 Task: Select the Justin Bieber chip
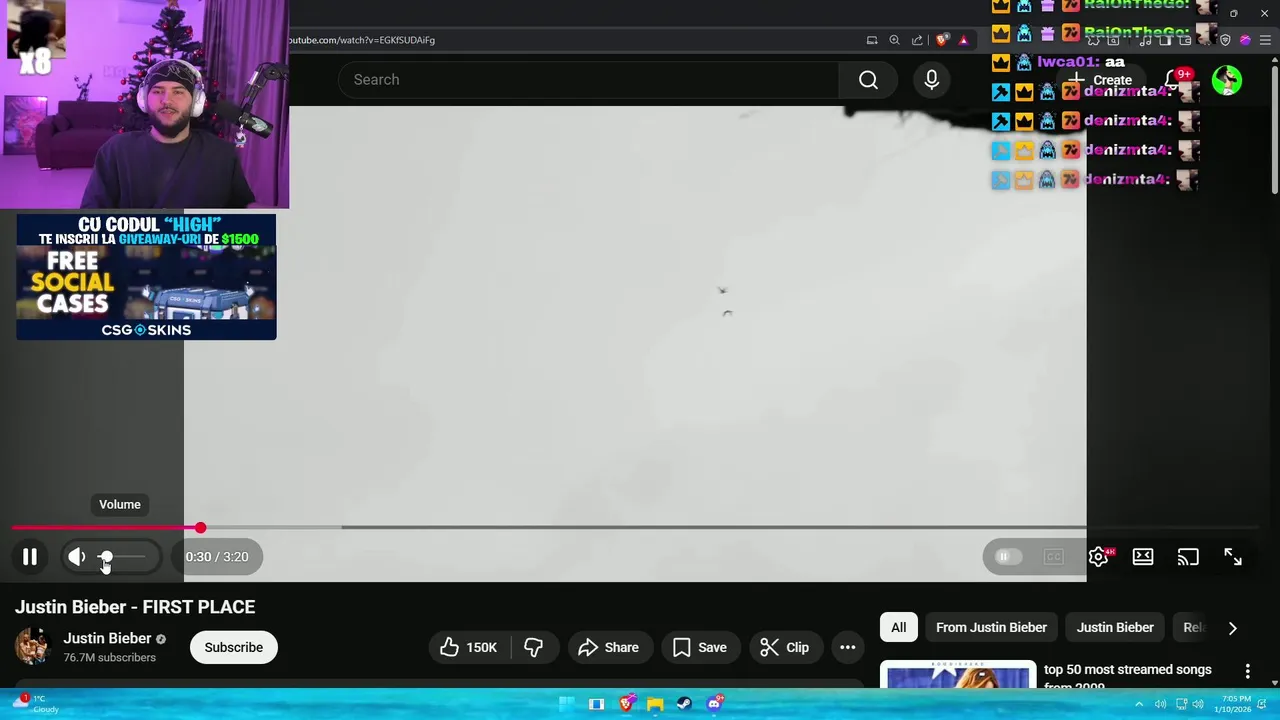[x=1115, y=627]
